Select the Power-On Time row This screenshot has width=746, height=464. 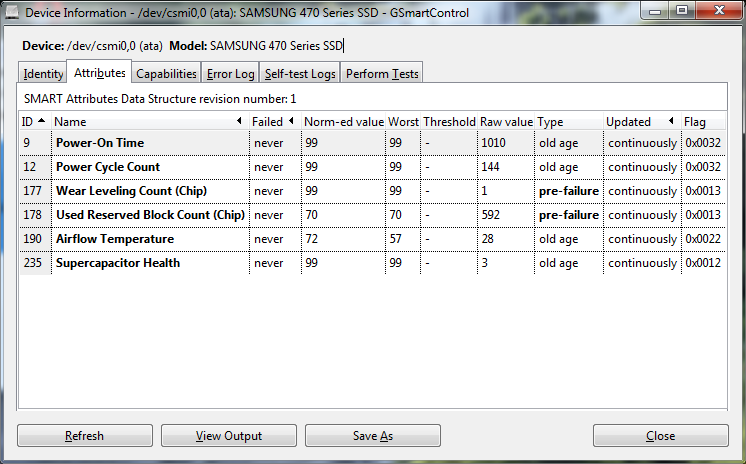point(373,143)
